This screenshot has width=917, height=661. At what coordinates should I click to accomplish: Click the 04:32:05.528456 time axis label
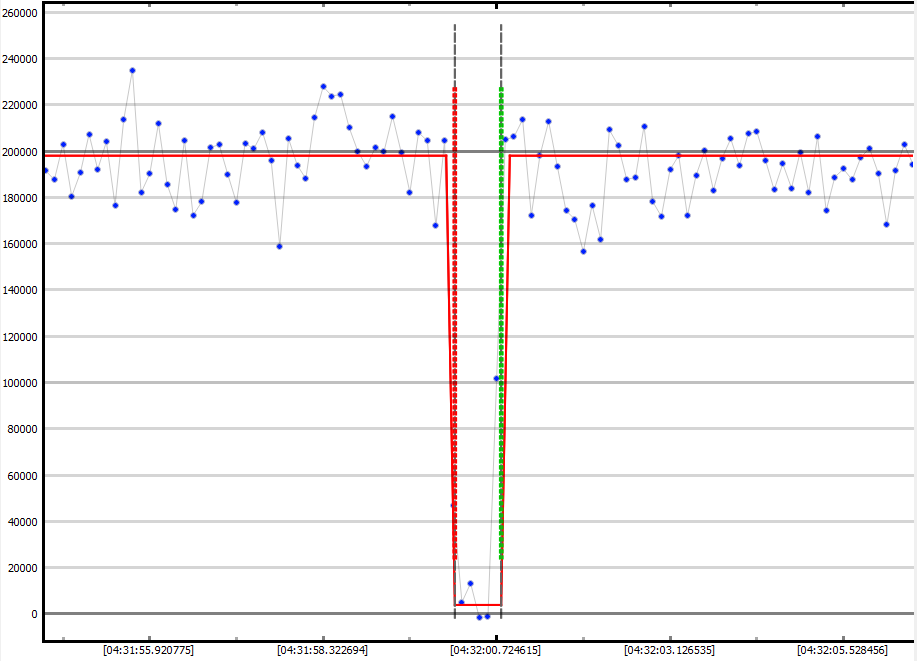pyautogui.click(x=843, y=650)
